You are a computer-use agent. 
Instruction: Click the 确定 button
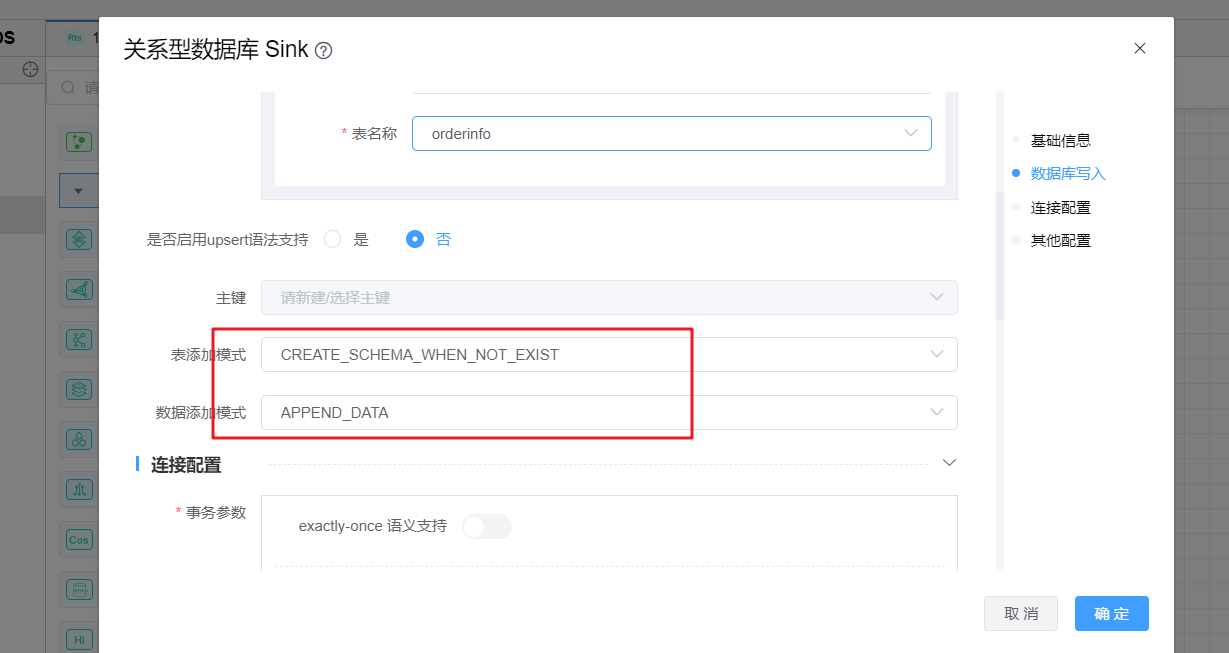click(x=1111, y=614)
